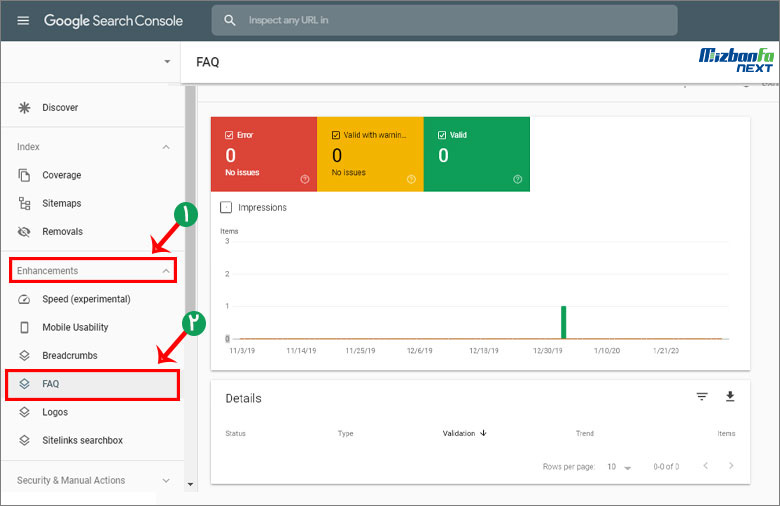
Task: Enable the Impressions checkbox
Action: [226, 207]
